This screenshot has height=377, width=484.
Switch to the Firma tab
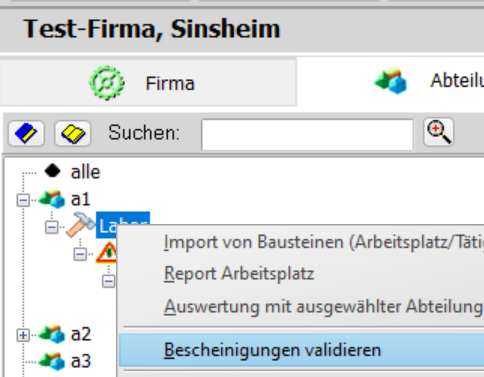point(148,82)
